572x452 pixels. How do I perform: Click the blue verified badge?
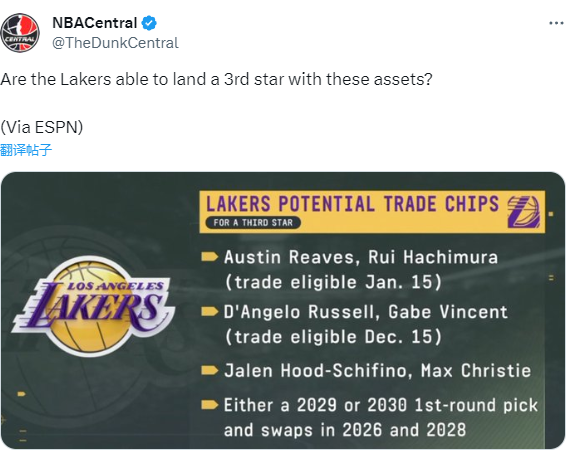click(149, 23)
